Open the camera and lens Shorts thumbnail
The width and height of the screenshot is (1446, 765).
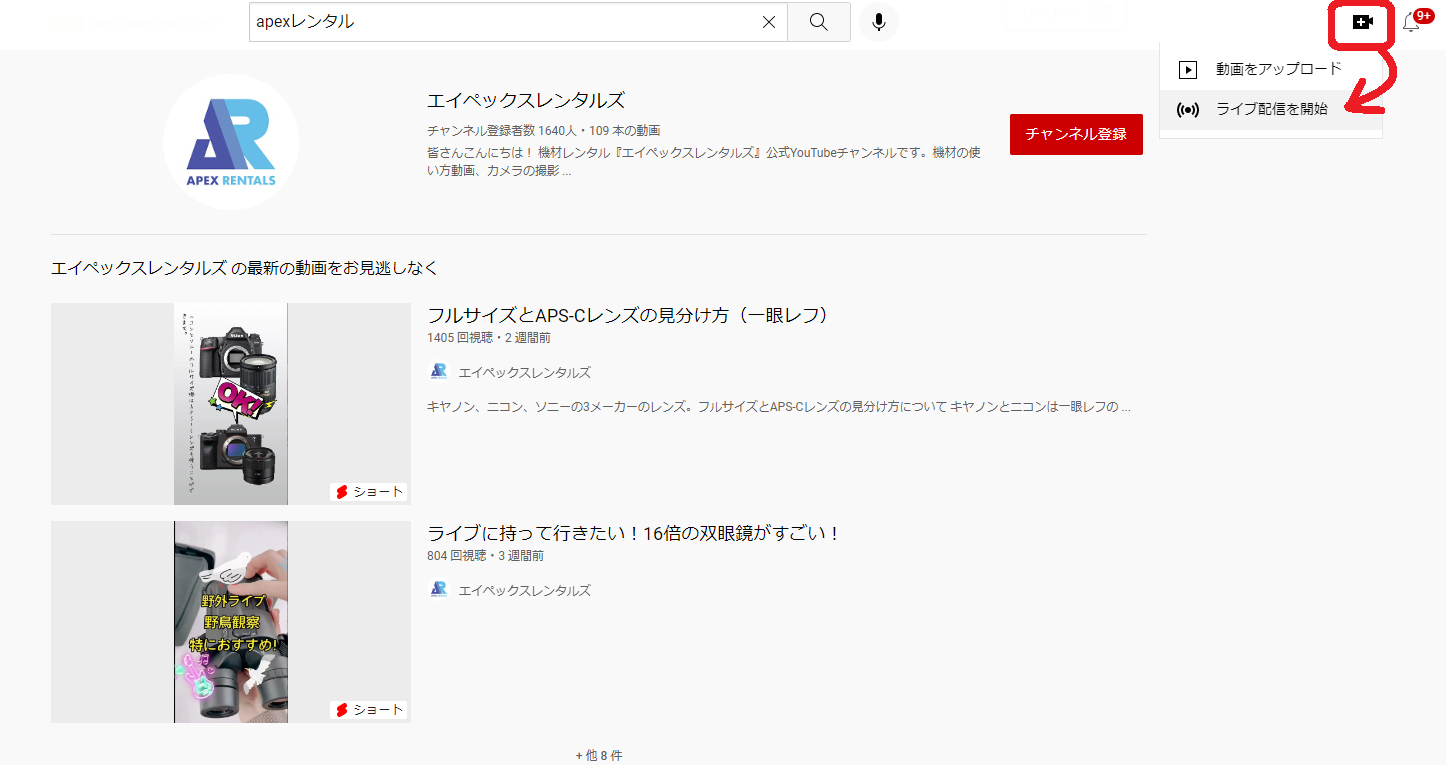tap(231, 404)
